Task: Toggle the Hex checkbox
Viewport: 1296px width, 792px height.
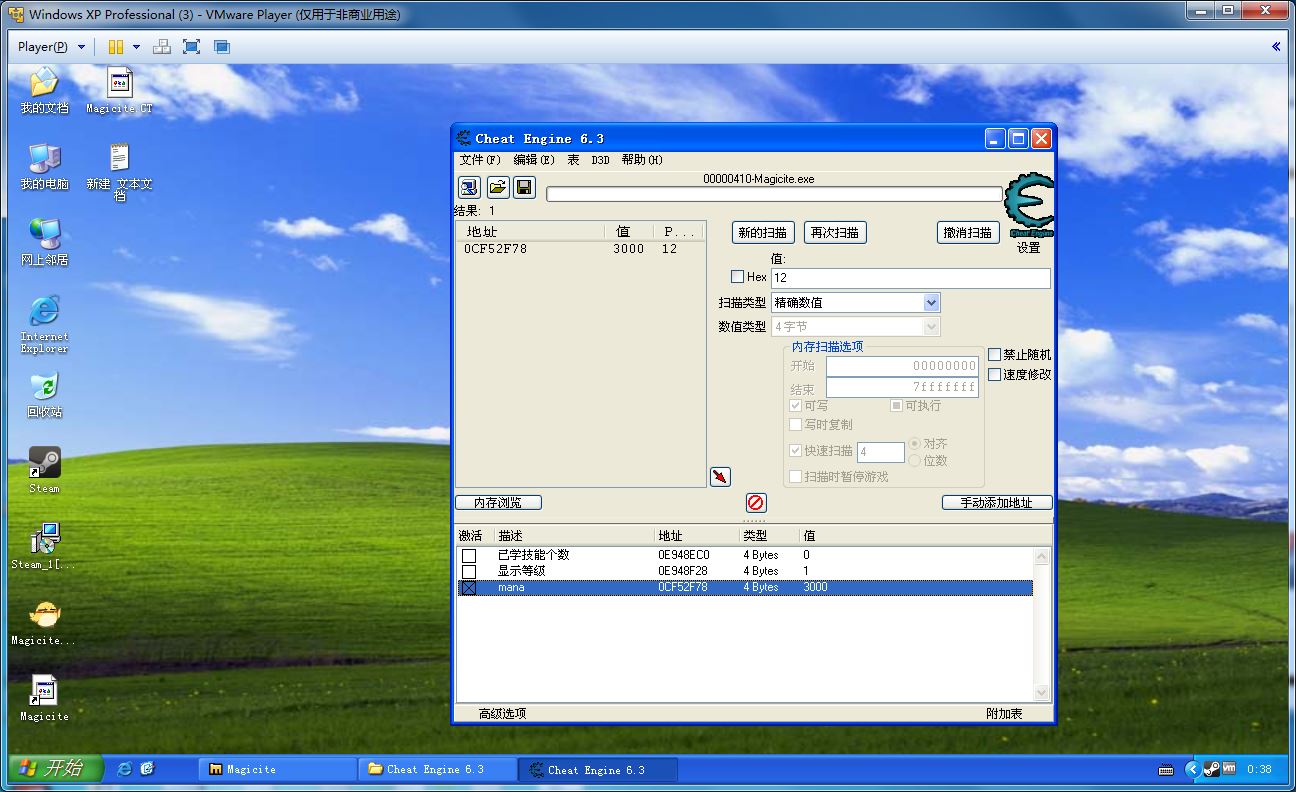Action: (x=738, y=277)
